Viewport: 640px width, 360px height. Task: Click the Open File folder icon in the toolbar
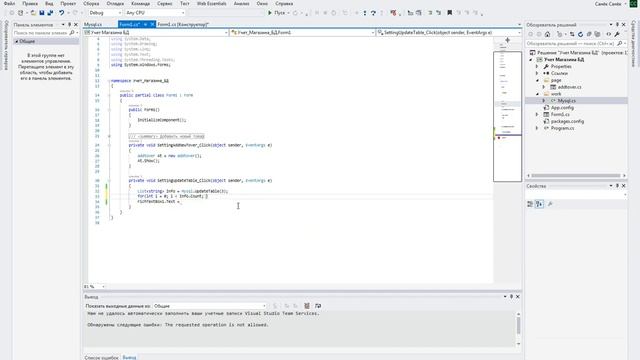pyautogui.click(x=33, y=13)
